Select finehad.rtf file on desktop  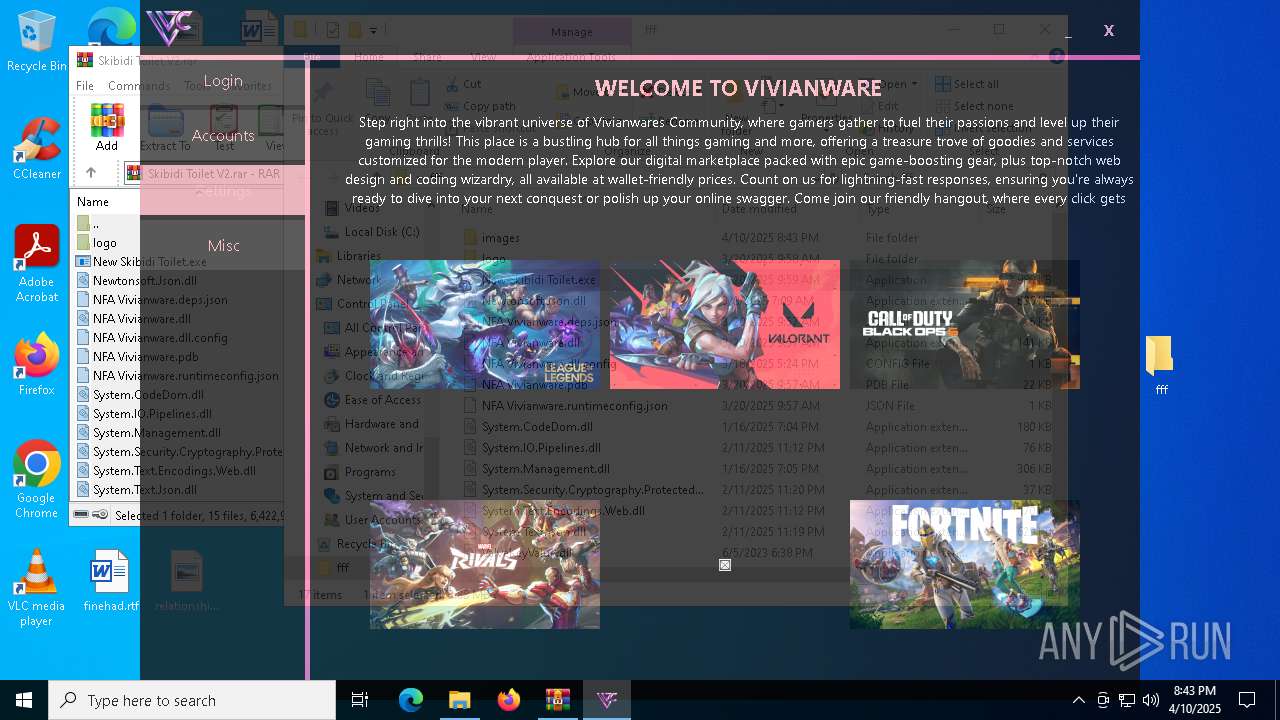110,580
